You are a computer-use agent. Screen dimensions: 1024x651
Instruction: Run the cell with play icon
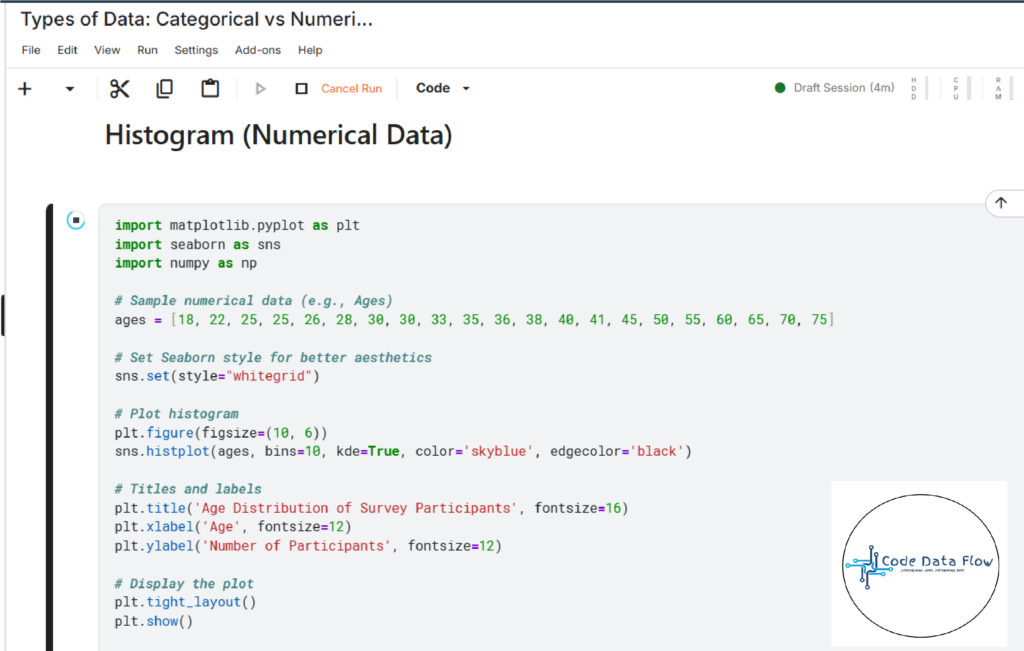(261, 88)
